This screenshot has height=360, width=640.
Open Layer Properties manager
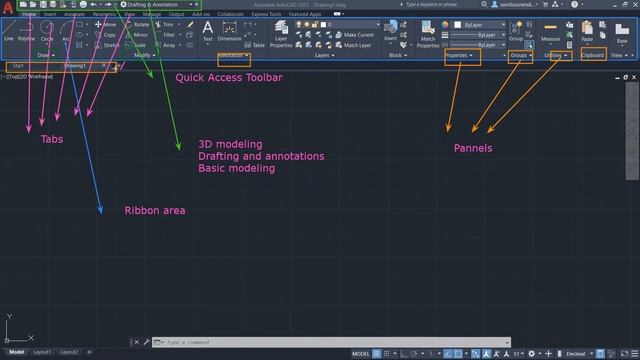[x=281, y=34]
